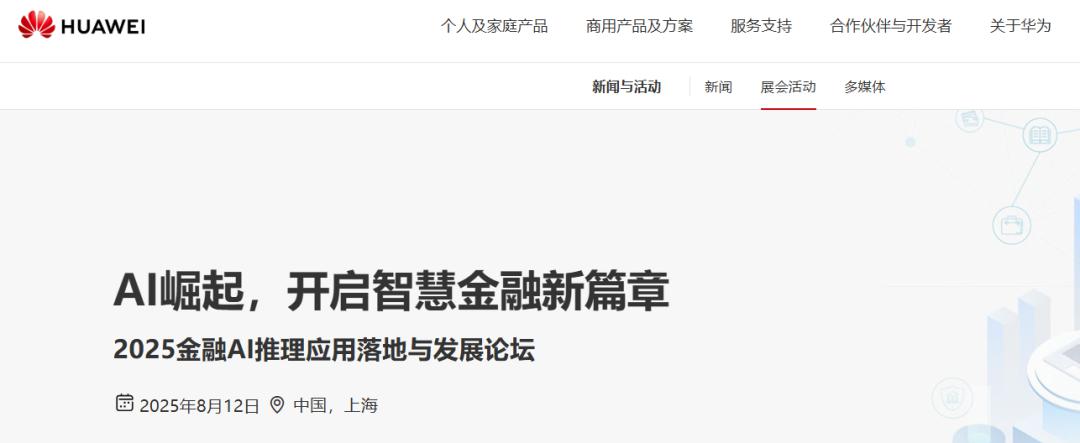Image resolution: width=1080 pixels, height=443 pixels.
Task: Click the calendar icon beside the date
Action: click(124, 403)
